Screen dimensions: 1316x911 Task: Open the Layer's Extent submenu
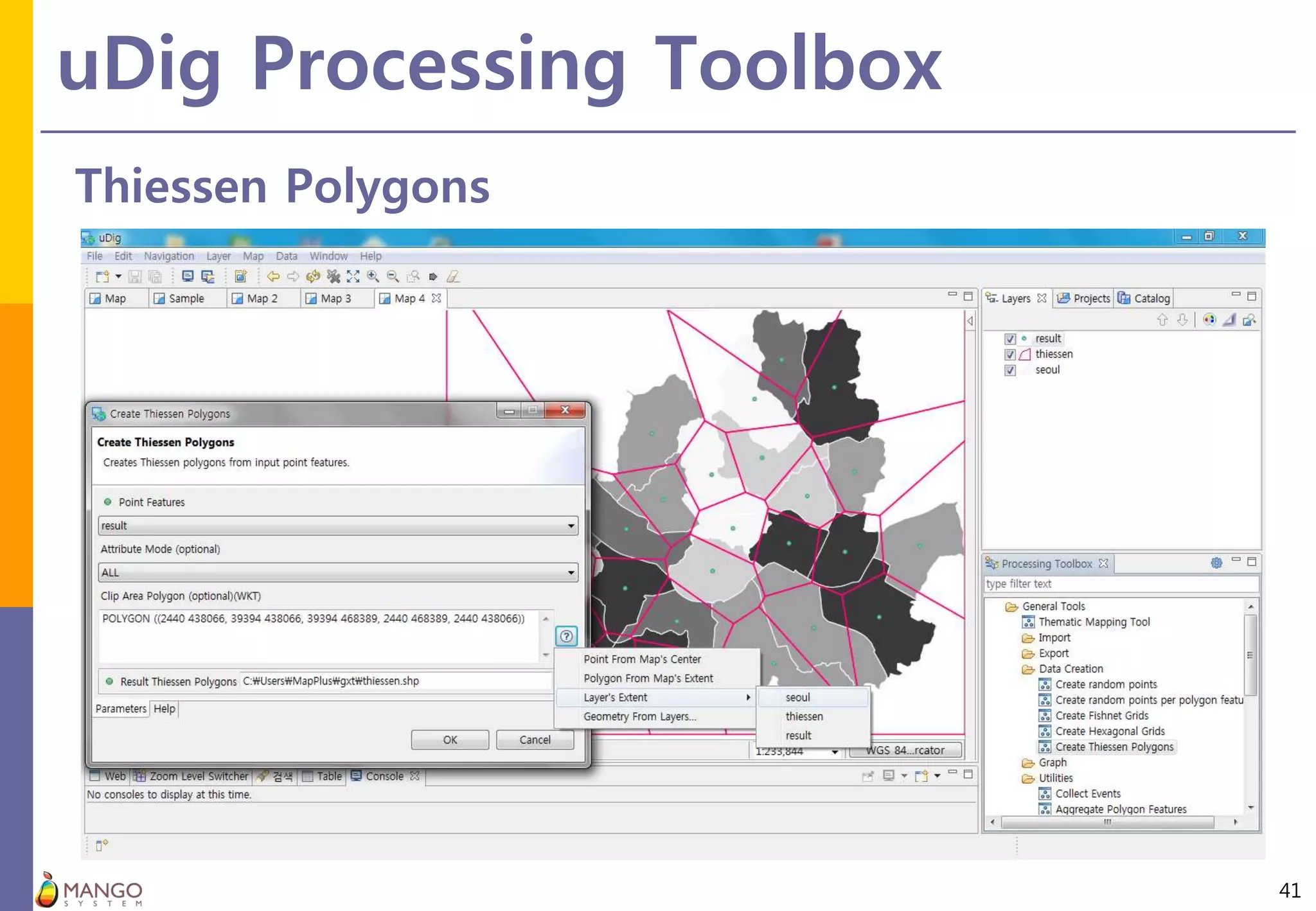655,698
